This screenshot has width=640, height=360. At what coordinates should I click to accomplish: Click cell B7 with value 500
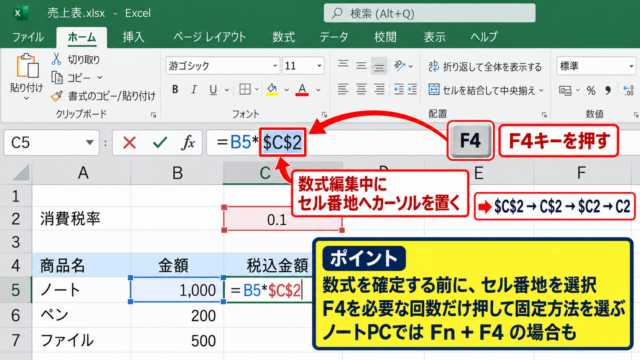point(177,340)
